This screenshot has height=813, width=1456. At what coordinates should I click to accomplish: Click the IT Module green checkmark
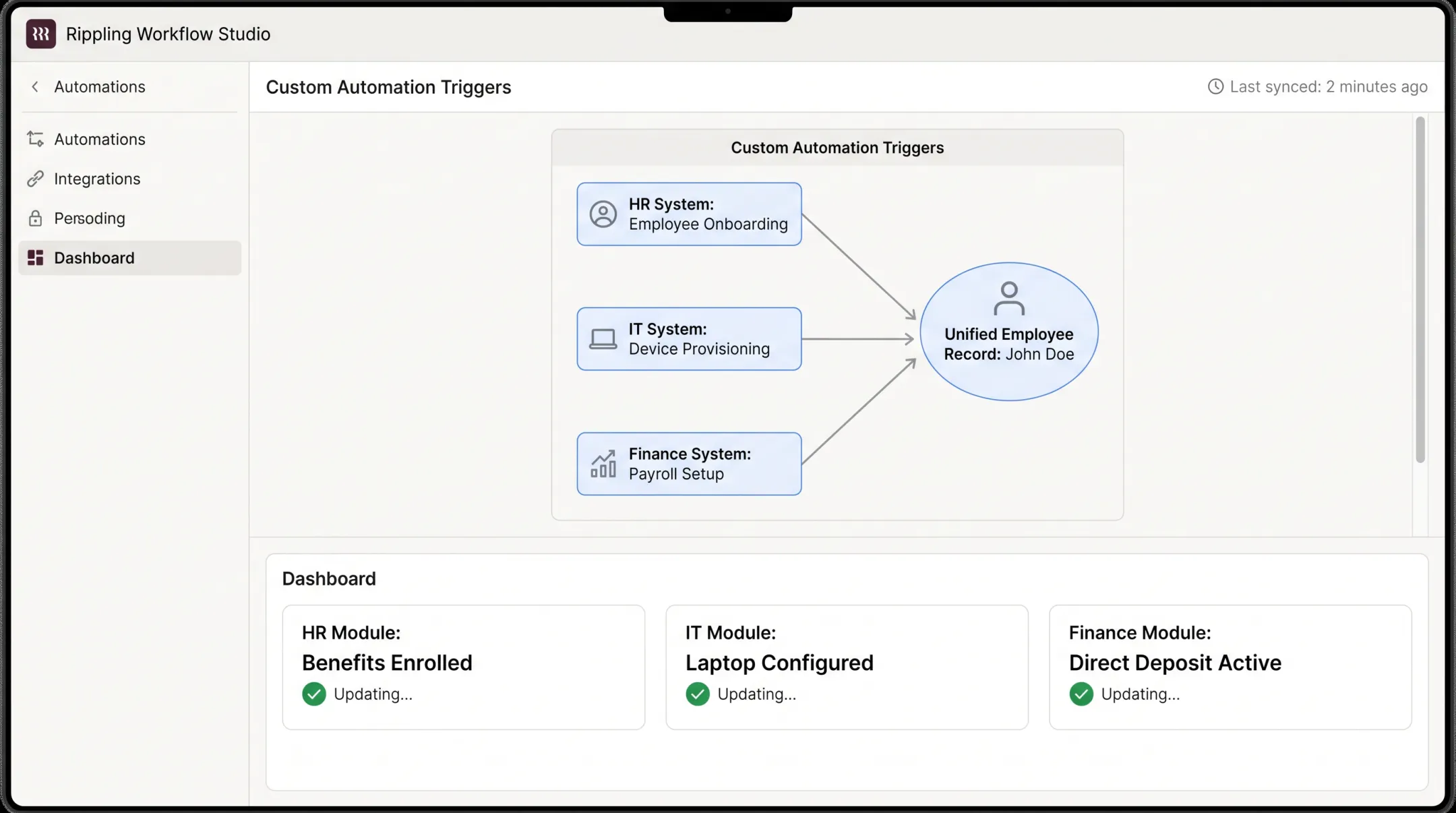coord(698,694)
